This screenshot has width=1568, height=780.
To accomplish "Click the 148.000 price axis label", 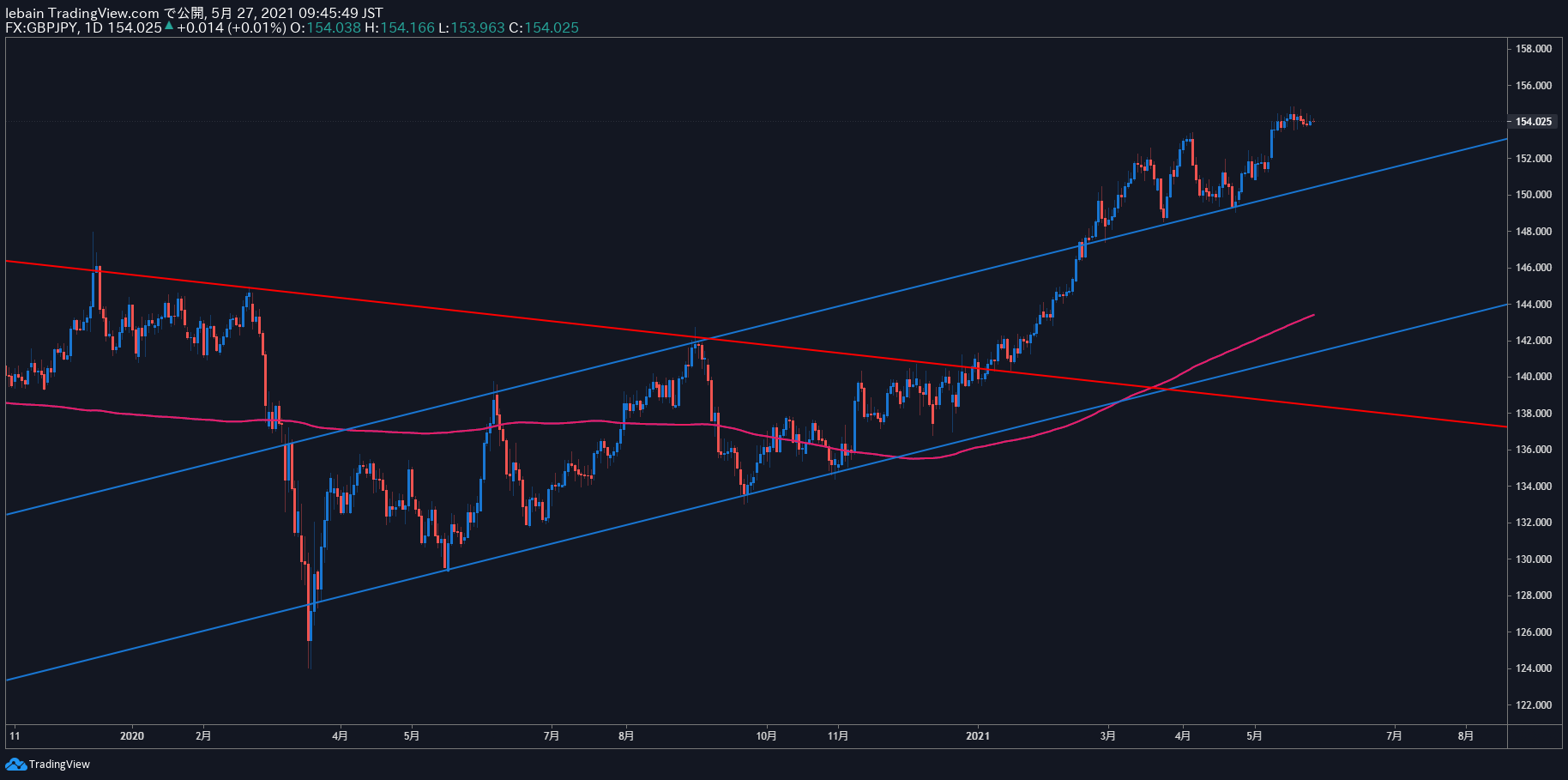I will (x=1534, y=232).
